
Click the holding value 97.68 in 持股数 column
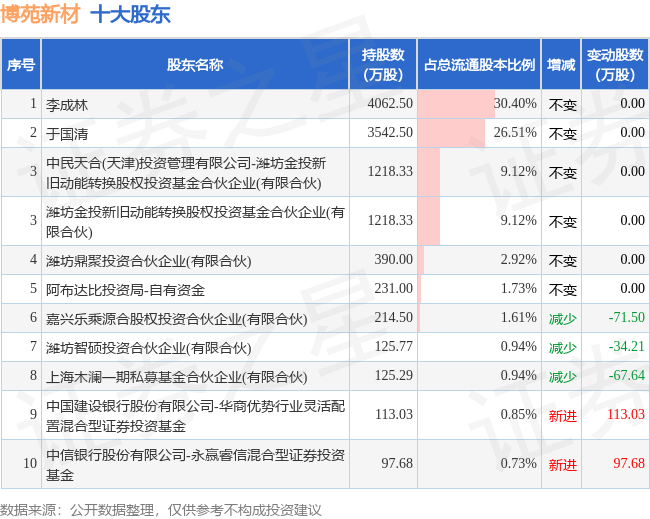point(397,463)
